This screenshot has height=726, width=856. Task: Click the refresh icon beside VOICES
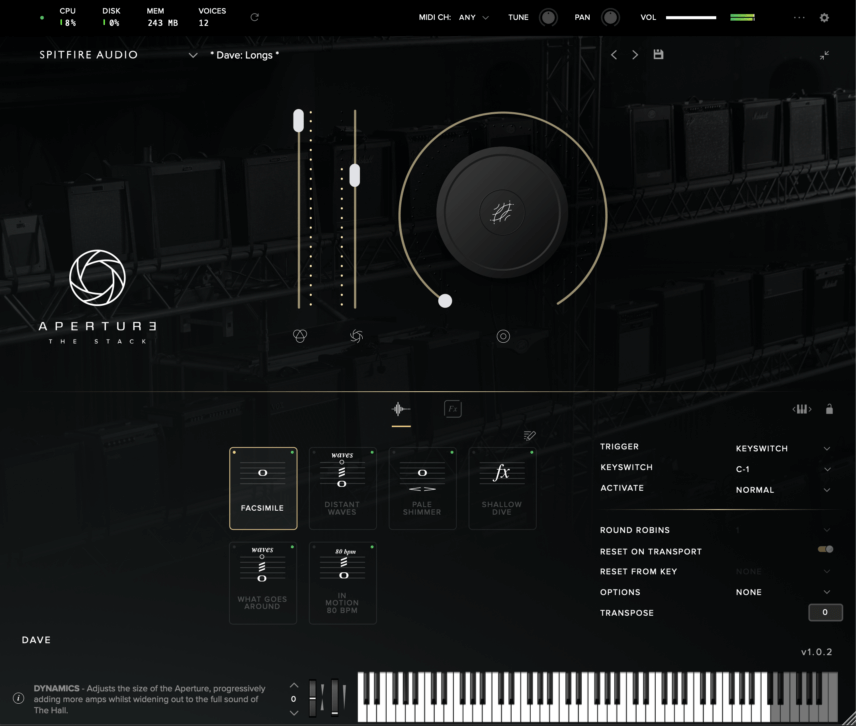pyautogui.click(x=254, y=17)
